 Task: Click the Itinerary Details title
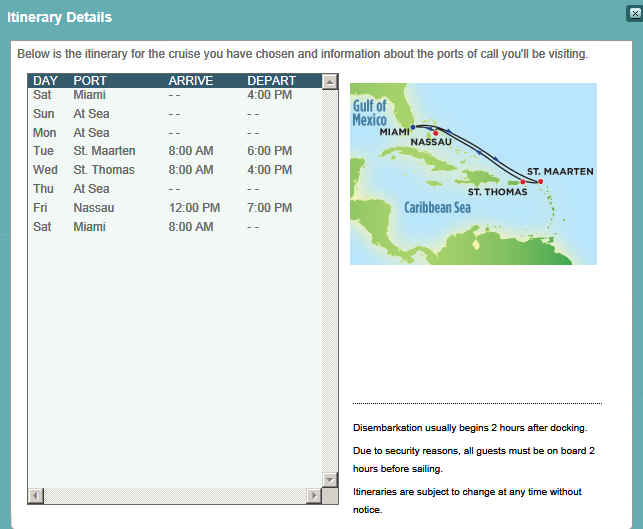pyautogui.click(x=59, y=17)
